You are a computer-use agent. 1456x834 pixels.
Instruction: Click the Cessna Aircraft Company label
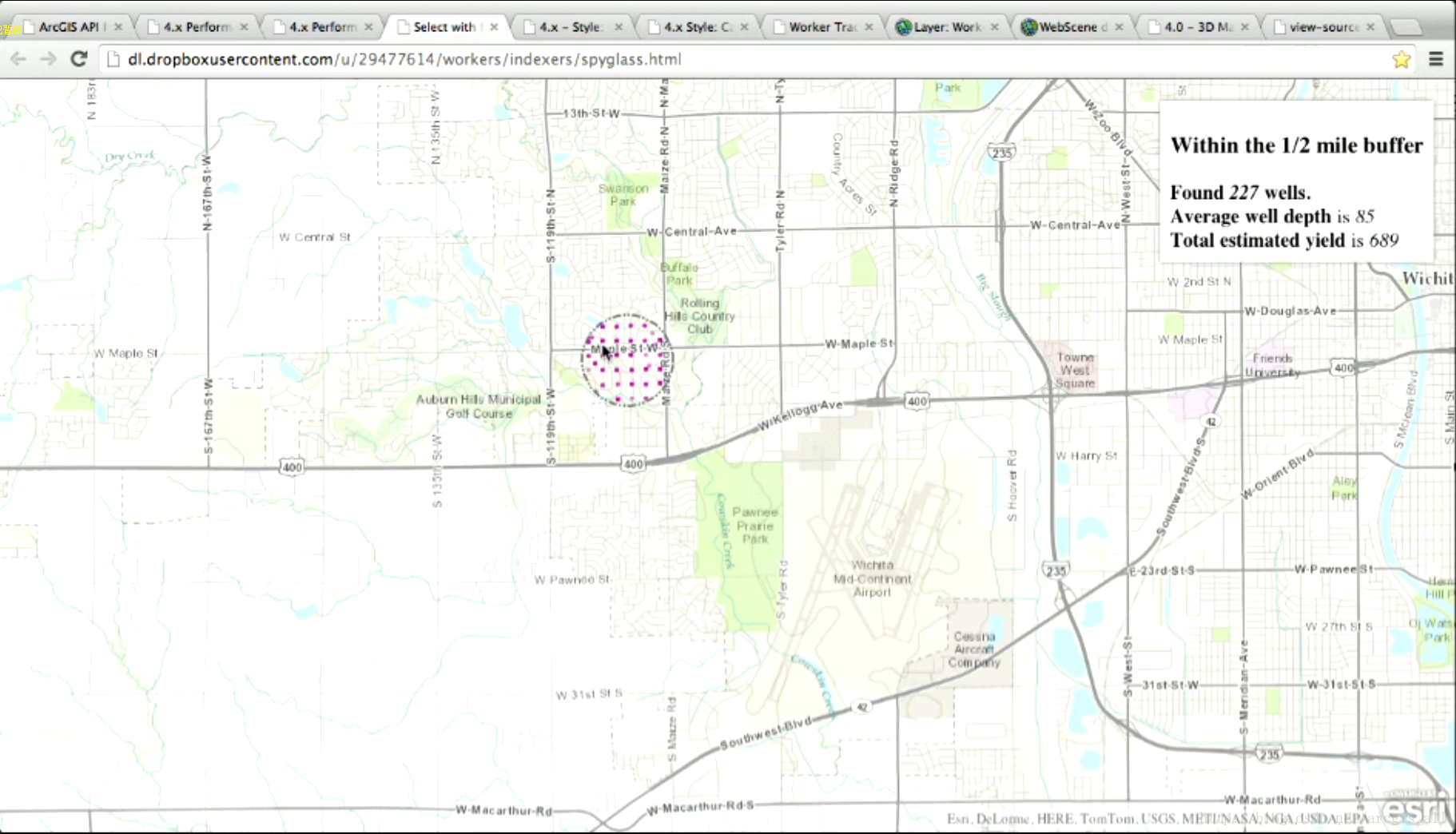pyautogui.click(x=974, y=649)
